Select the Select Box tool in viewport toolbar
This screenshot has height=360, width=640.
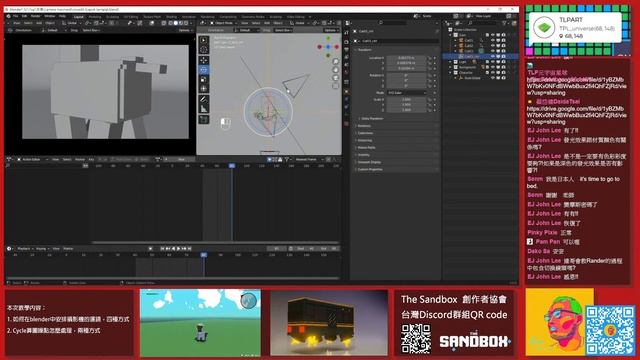tap(204, 40)
